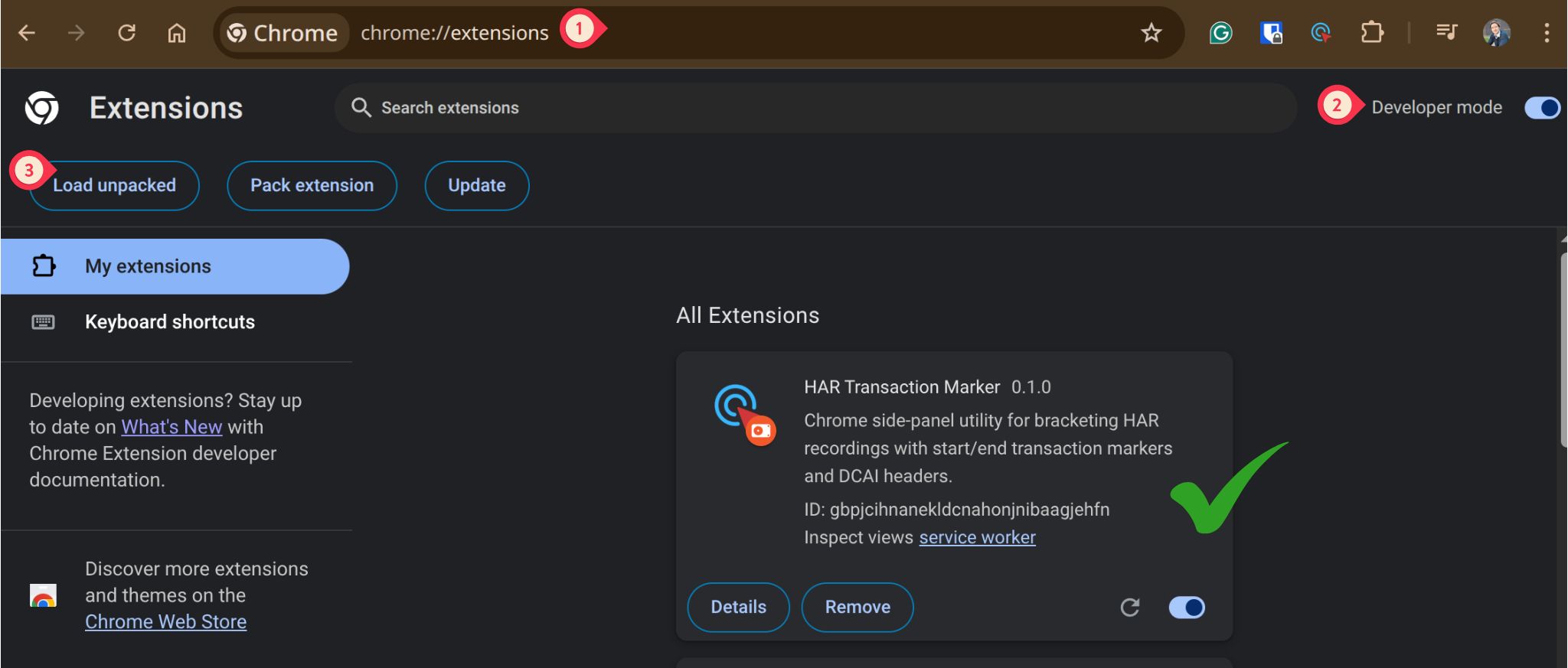The image size is (1568, 668).
Task: Open the Bitwarden shield extension icon
Action: click(x=1271, y=33)
